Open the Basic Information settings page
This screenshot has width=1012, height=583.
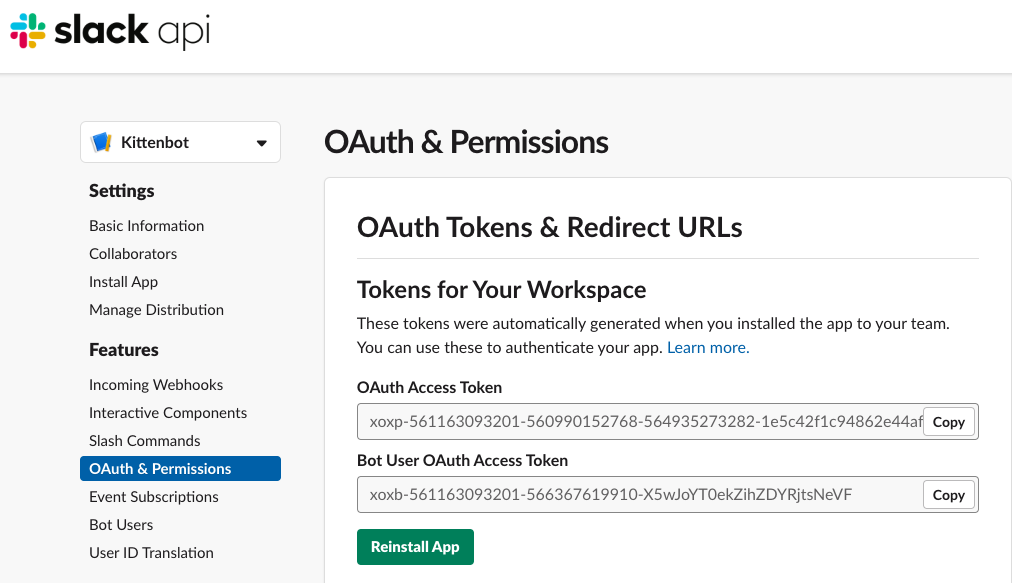pos(147,226)
